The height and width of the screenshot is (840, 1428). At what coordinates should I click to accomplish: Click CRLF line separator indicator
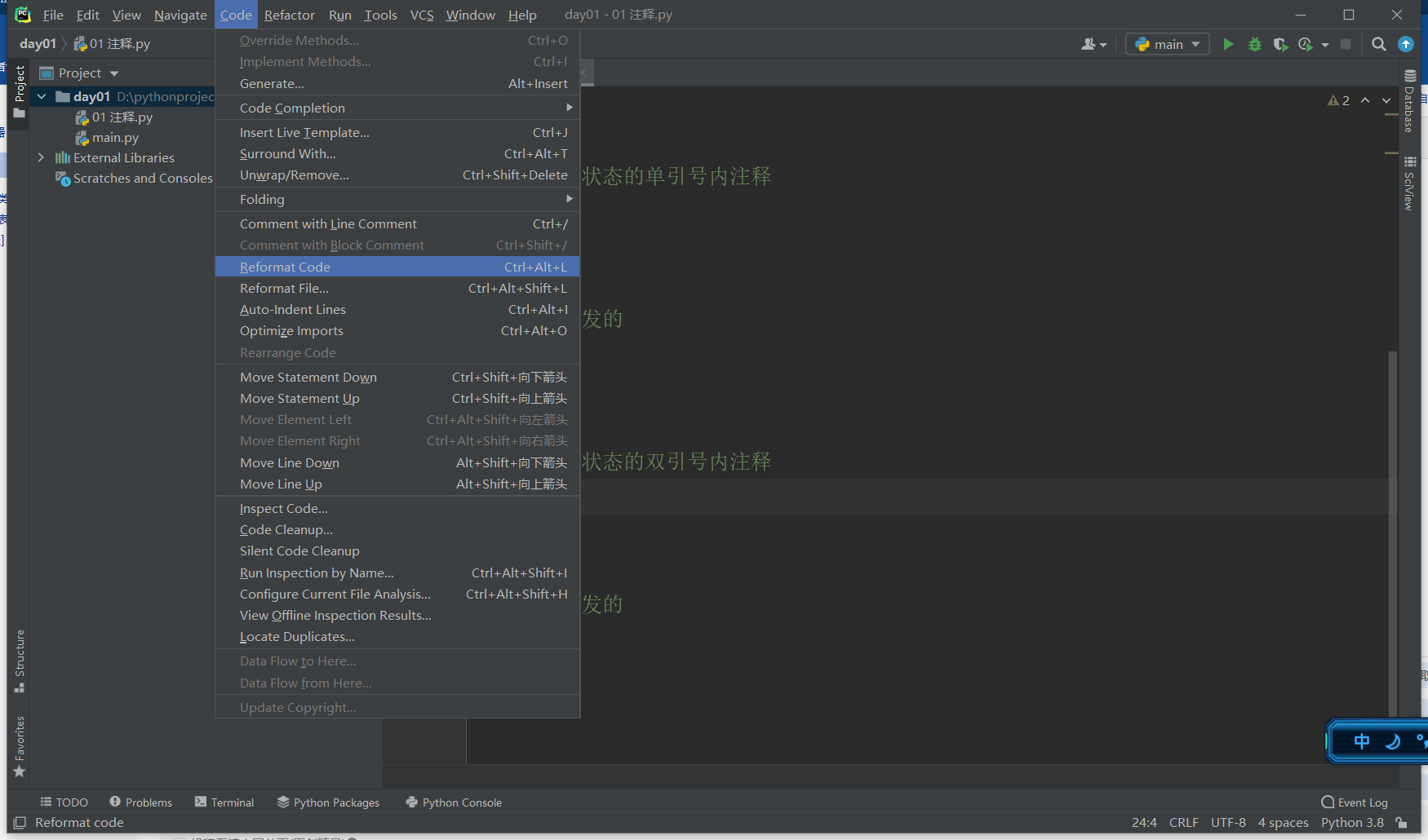1183,822
